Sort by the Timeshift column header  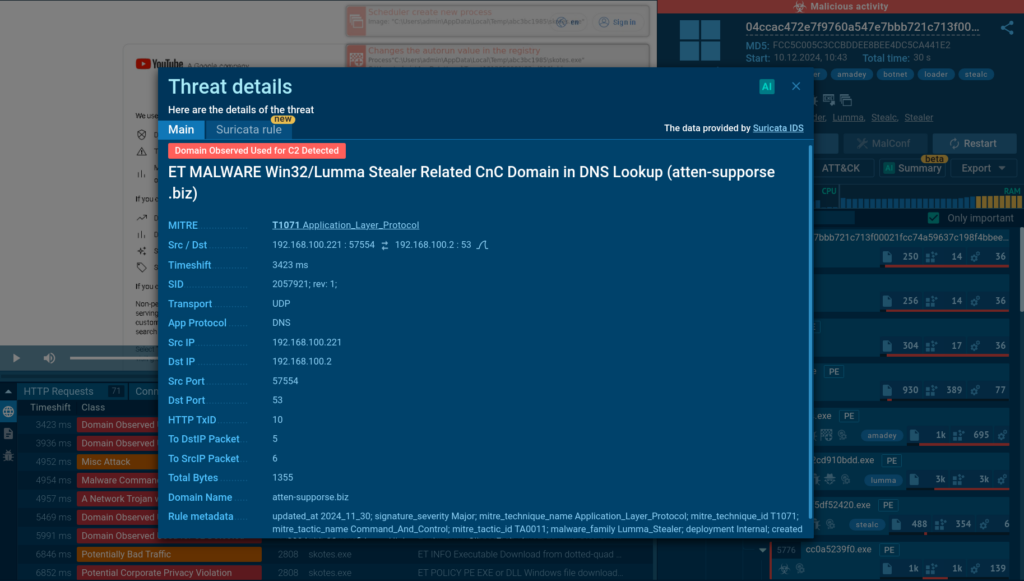click(x=50, y=407)
